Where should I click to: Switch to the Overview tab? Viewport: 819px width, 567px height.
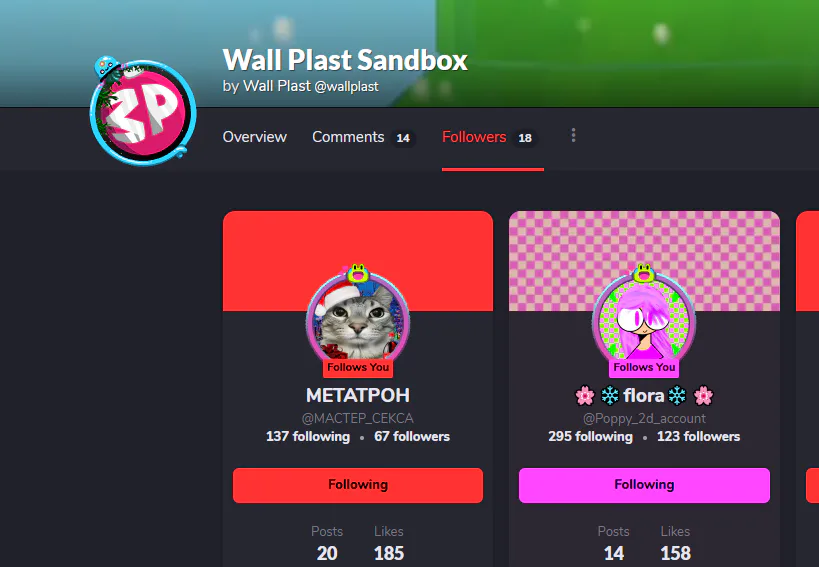coord(254,137)
